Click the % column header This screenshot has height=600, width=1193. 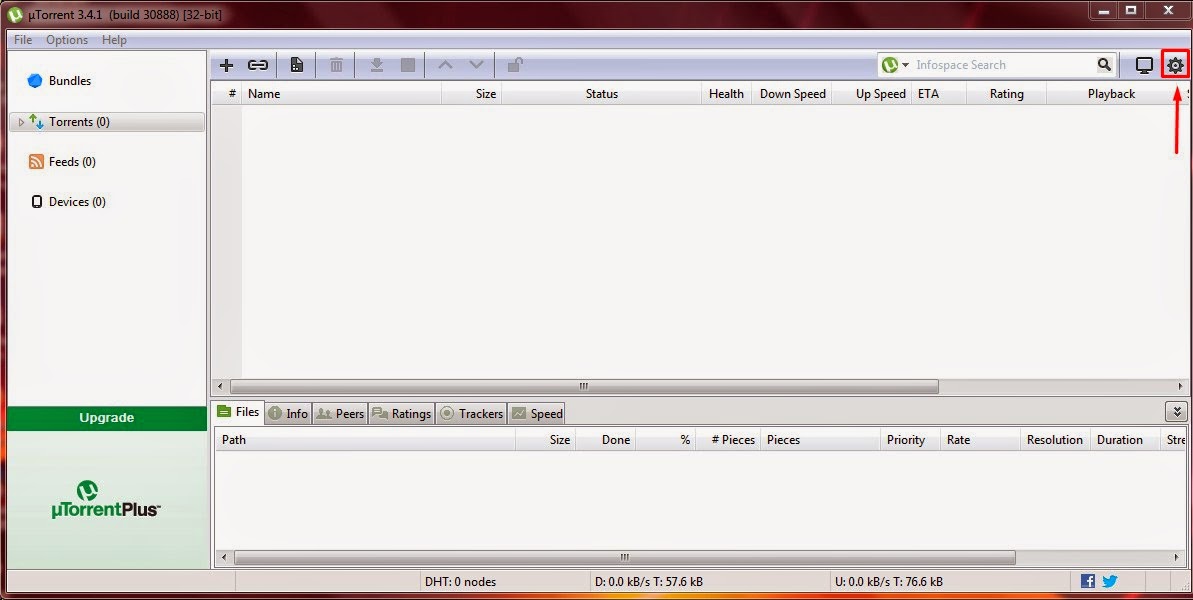(666, 440)
